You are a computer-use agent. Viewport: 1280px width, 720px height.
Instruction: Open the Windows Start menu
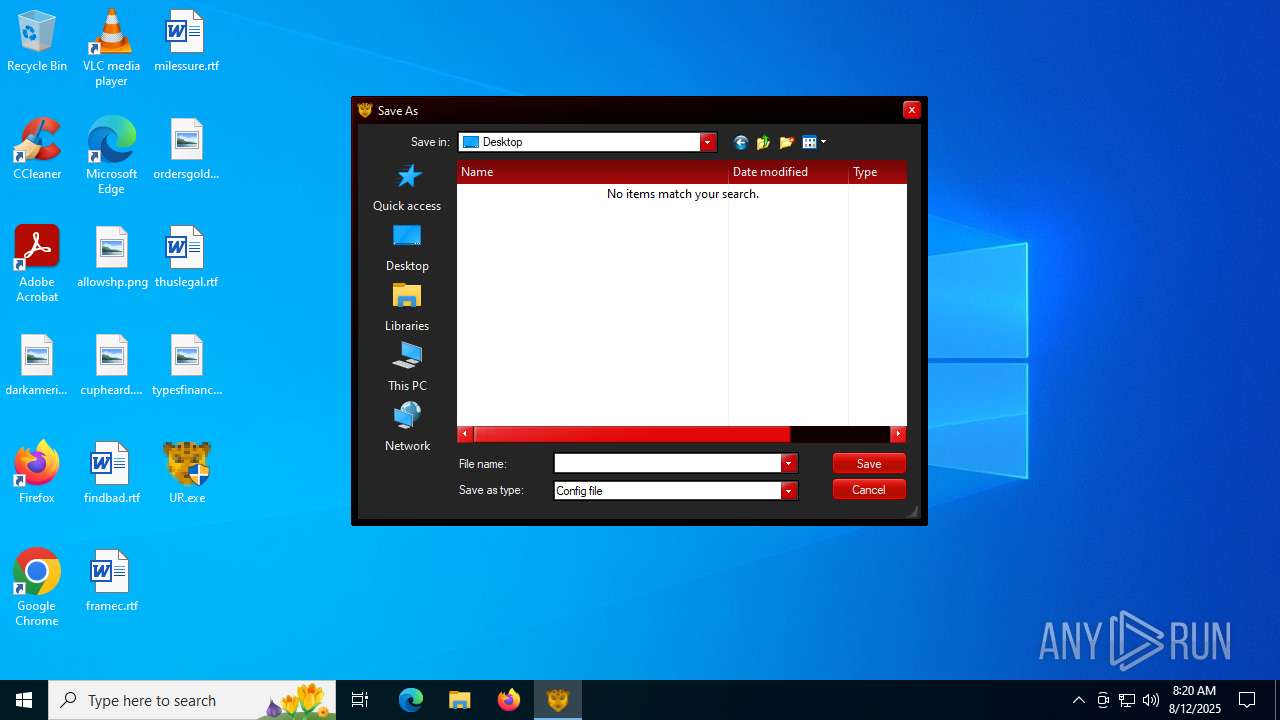(x=24, y=700)
